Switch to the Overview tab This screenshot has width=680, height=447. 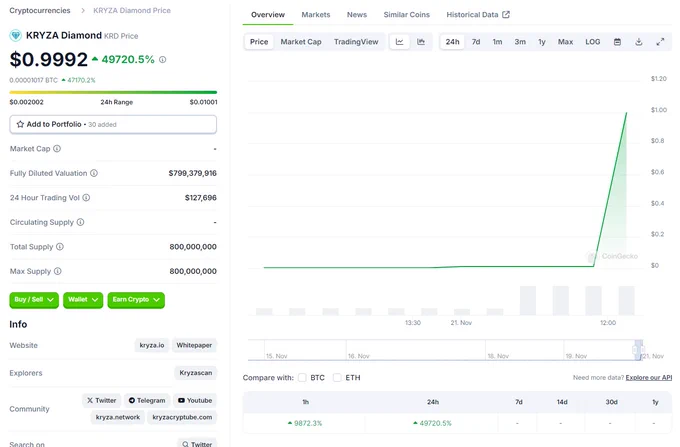268,14
